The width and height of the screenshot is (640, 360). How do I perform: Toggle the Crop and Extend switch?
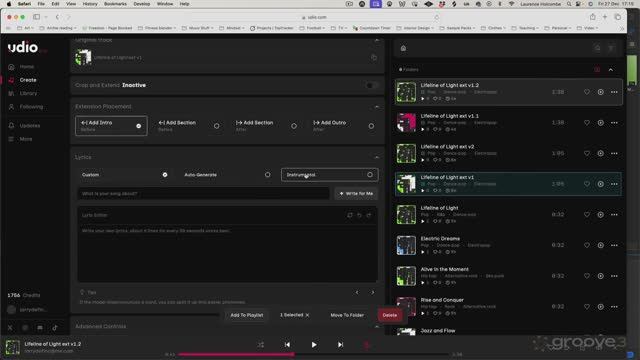pos(371,85)
